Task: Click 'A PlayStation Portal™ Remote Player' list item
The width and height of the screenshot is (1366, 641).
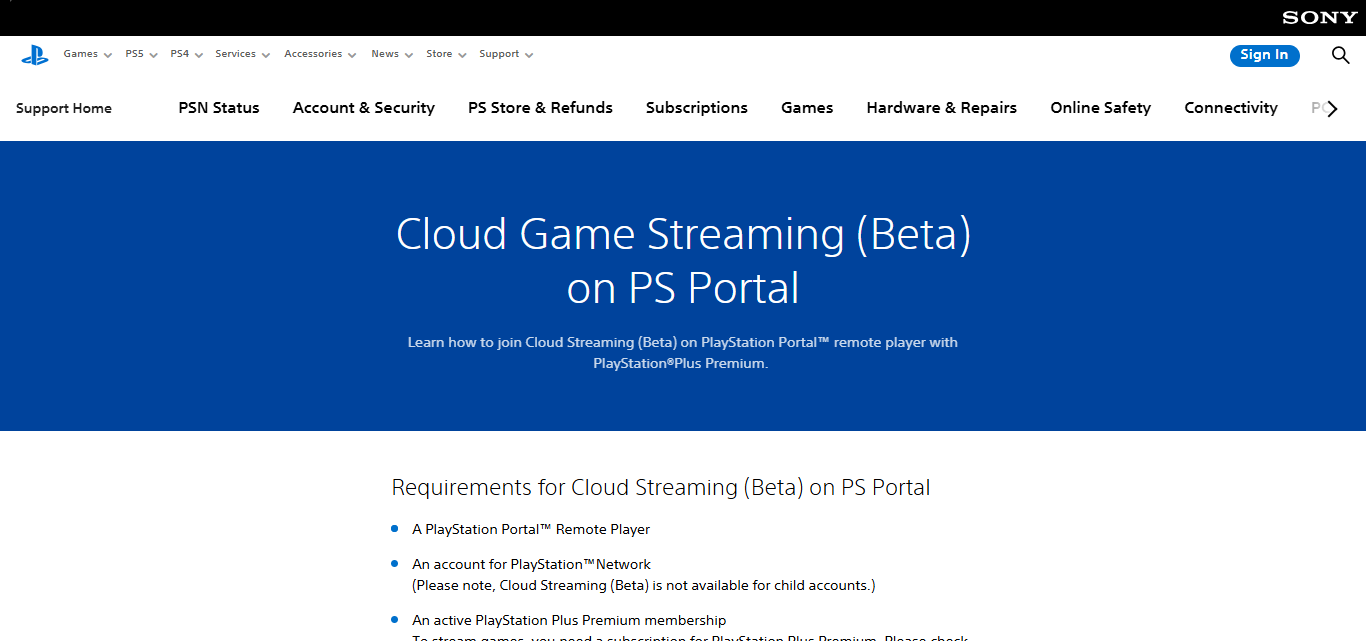Action: pyautogui.click(x=531, y=530)
